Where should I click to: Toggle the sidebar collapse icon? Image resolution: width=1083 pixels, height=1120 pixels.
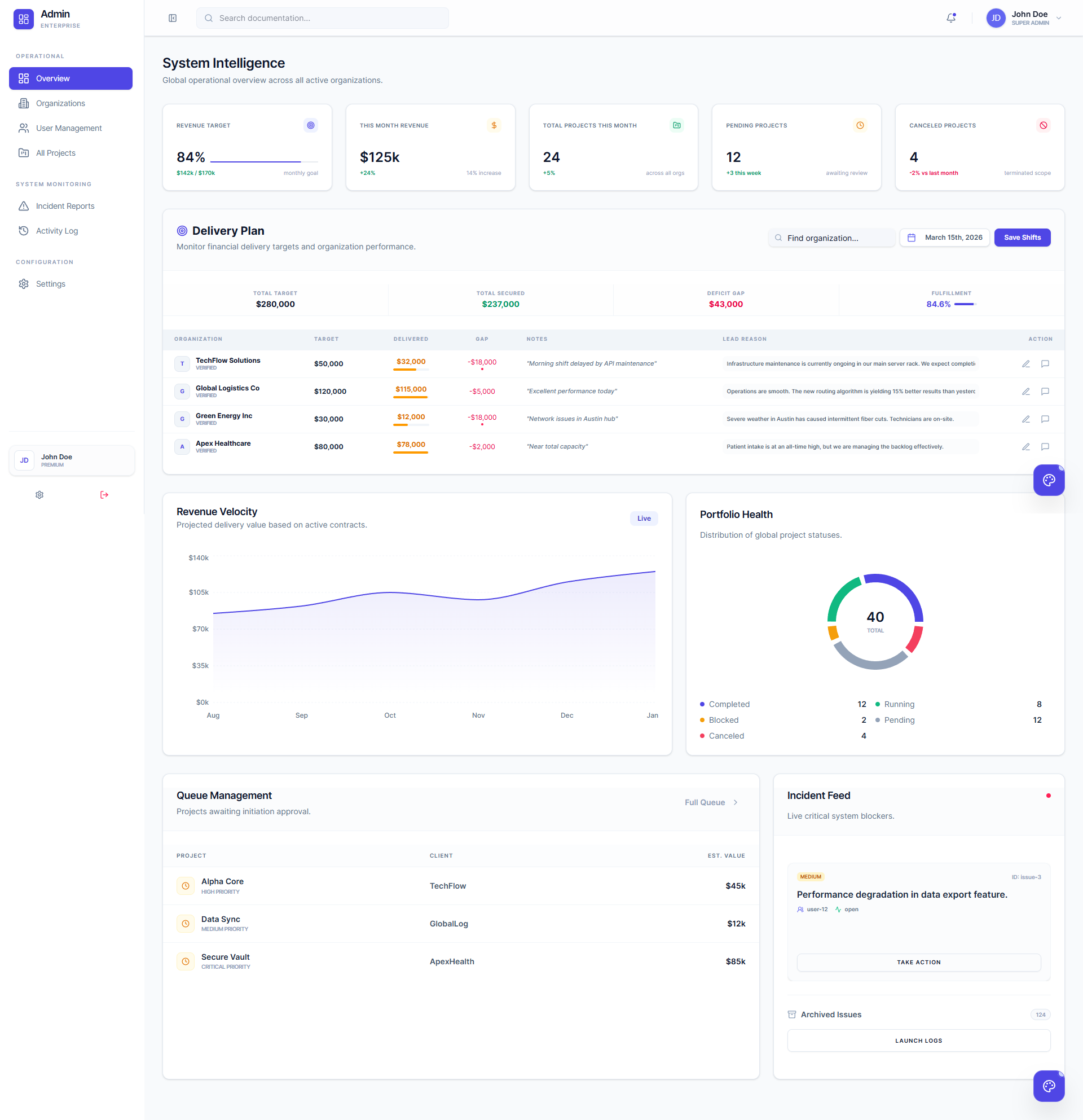(173, 18)
